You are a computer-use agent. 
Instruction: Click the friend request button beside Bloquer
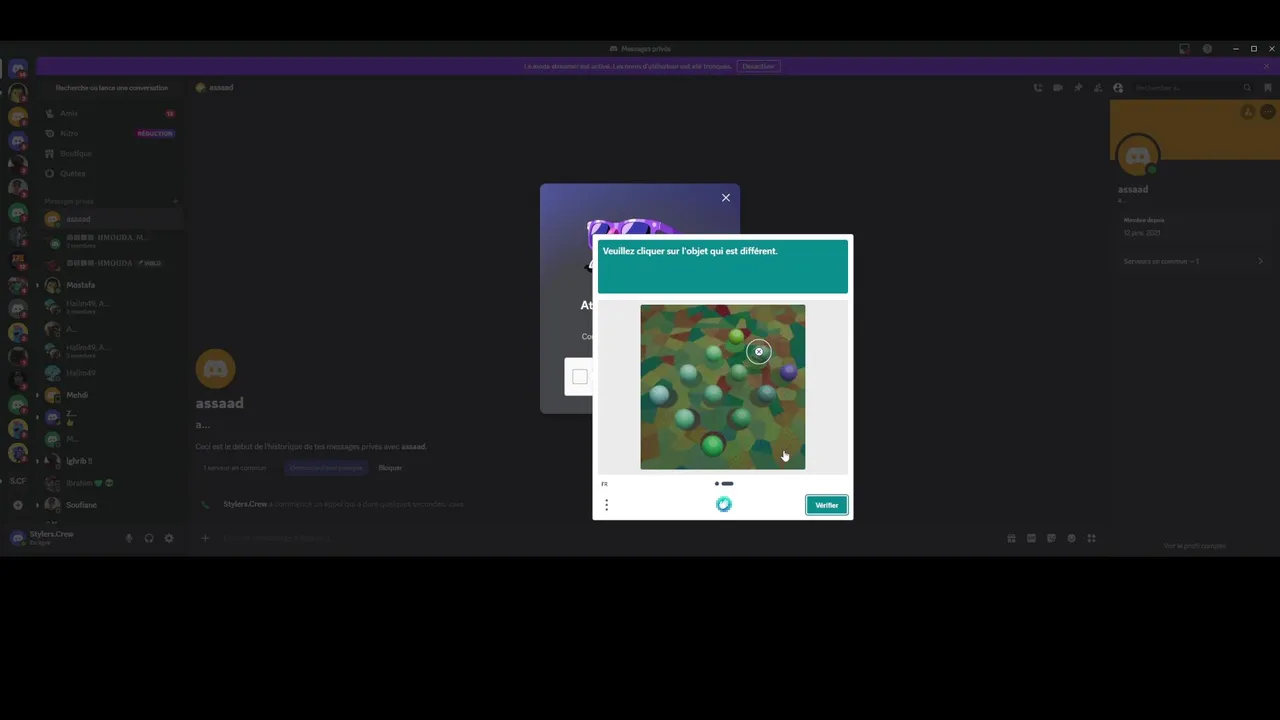point(325,468)
